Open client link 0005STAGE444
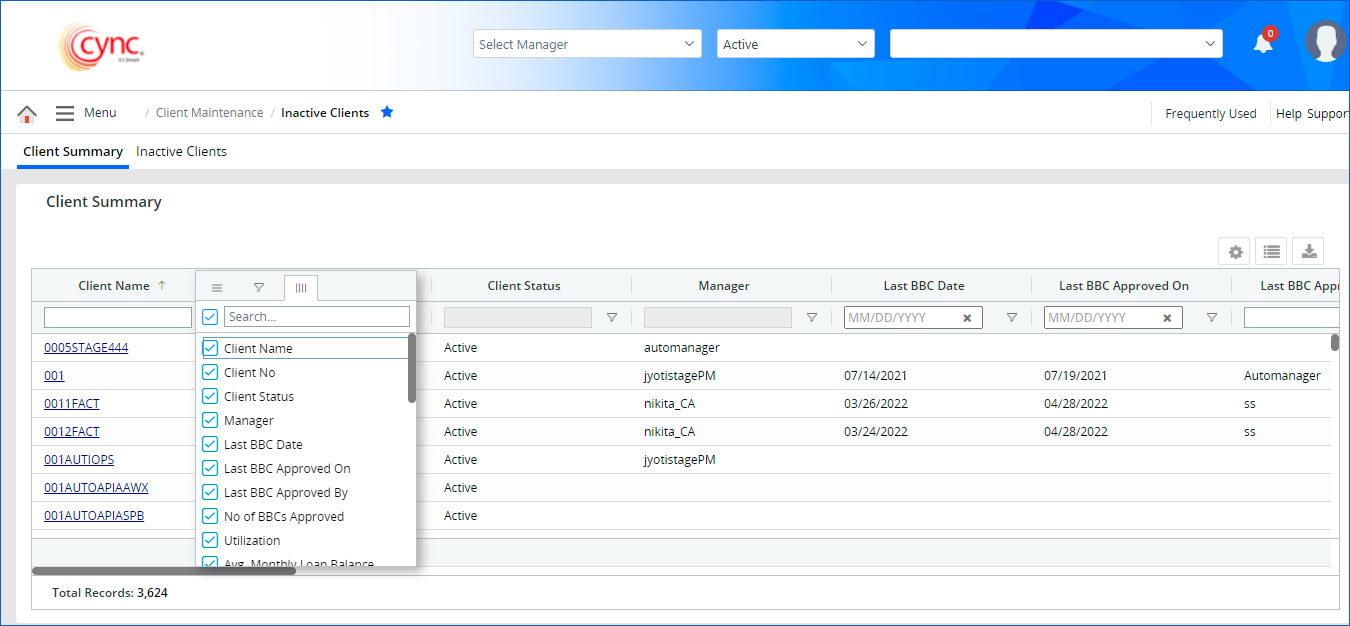The image size is (1350, 626). pos(86,348)
